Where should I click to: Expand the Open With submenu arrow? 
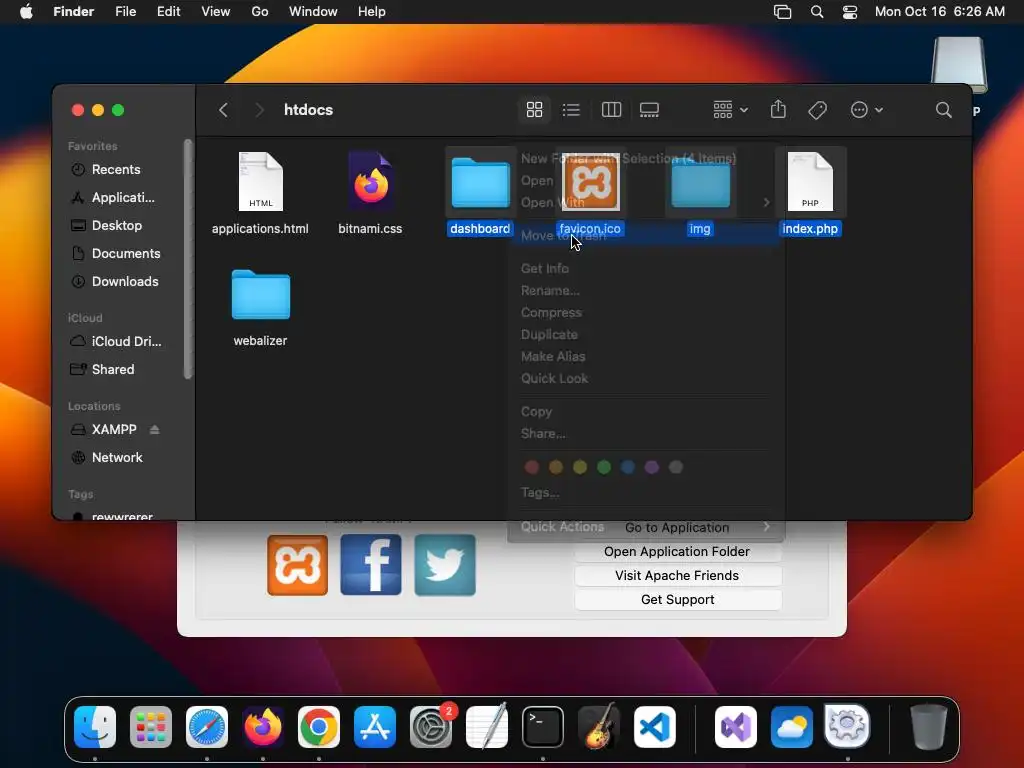coord(766,202)
